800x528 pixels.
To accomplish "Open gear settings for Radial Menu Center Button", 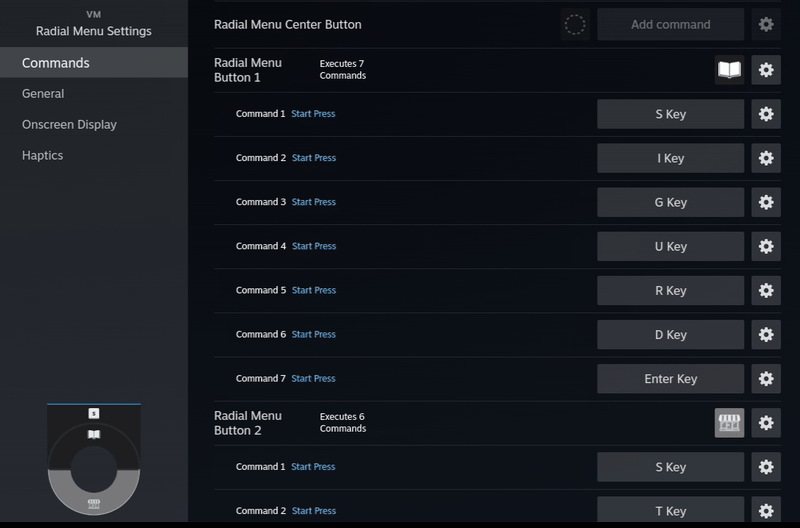I will click(x=766, y=25).
